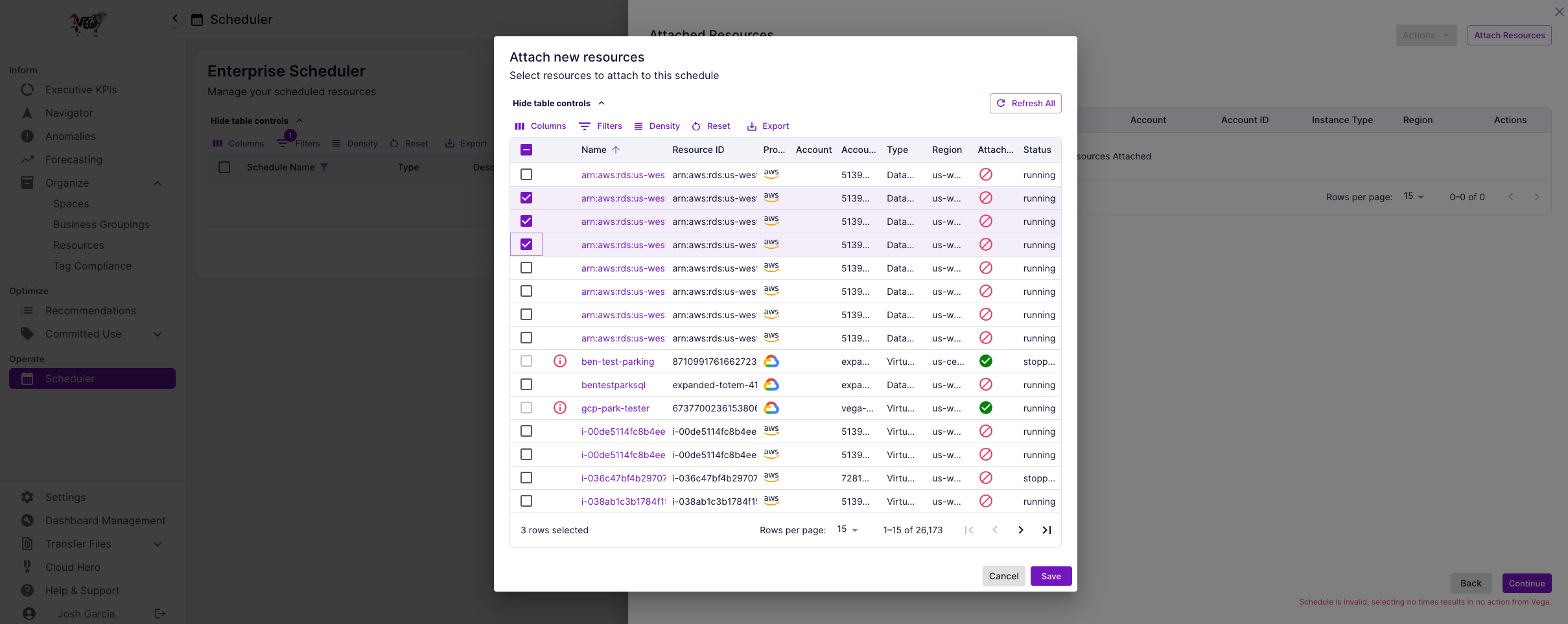Collapse the sidebar with the back chevron
Image resolution: width=1568 pixels, height=624 pixels.
coord(175,19)
